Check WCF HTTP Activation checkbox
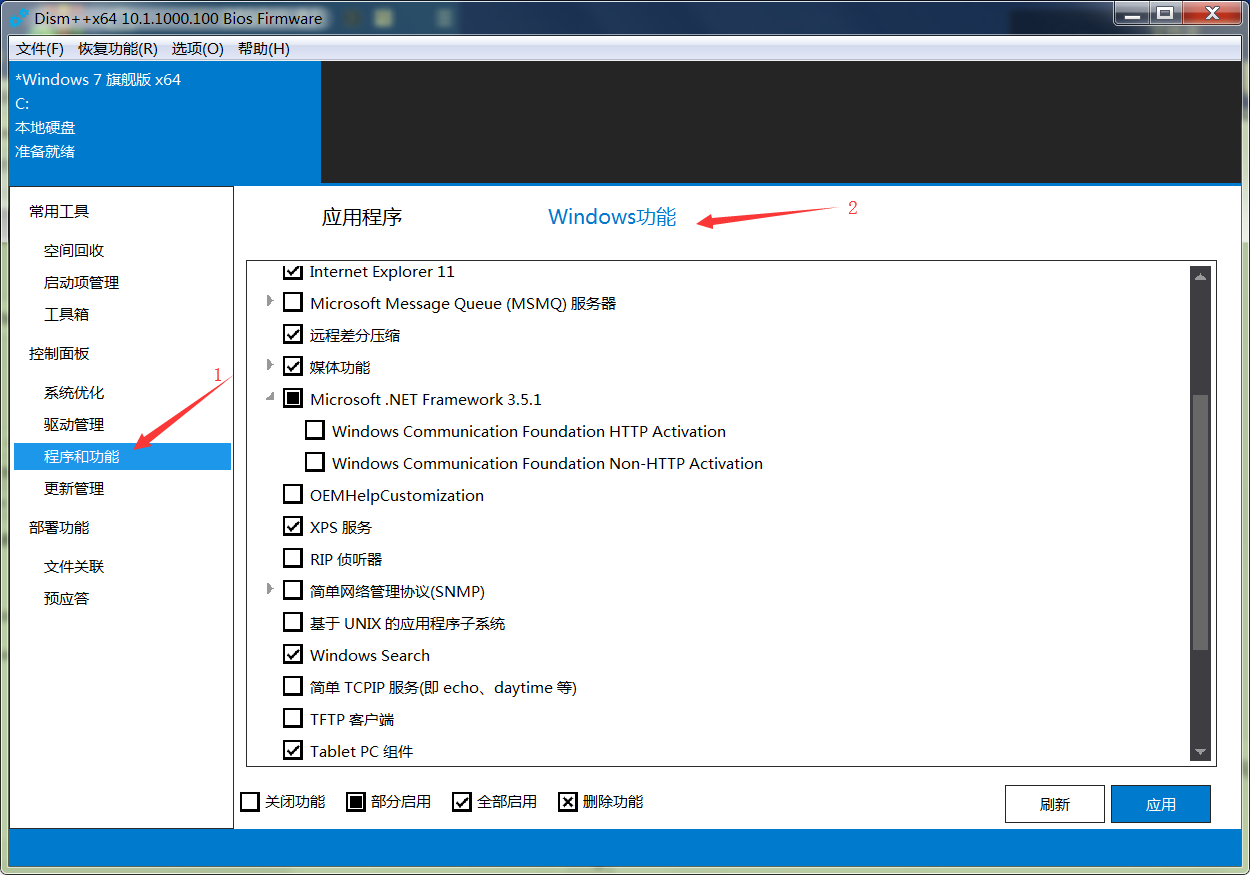The height and width of the screenshot is (875, 1250). [315, 431]
